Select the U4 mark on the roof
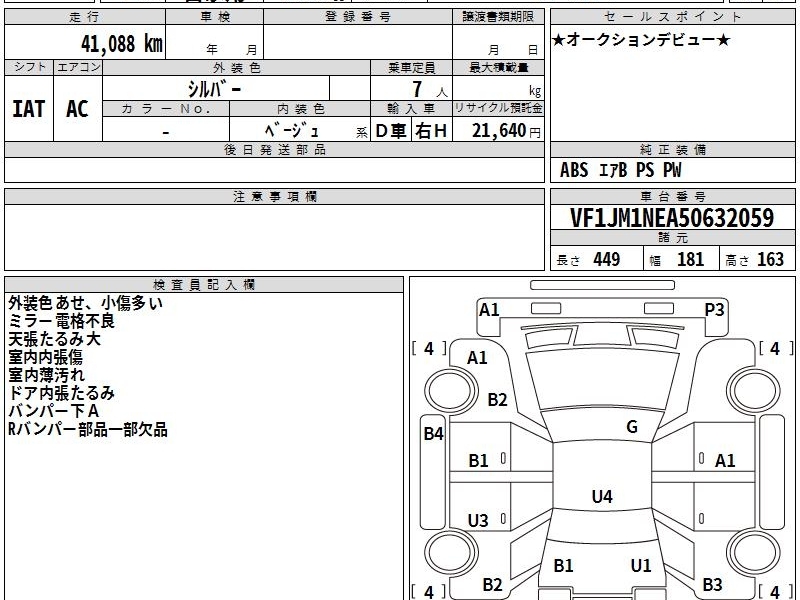Screen dimensions: 800x600 602,496
